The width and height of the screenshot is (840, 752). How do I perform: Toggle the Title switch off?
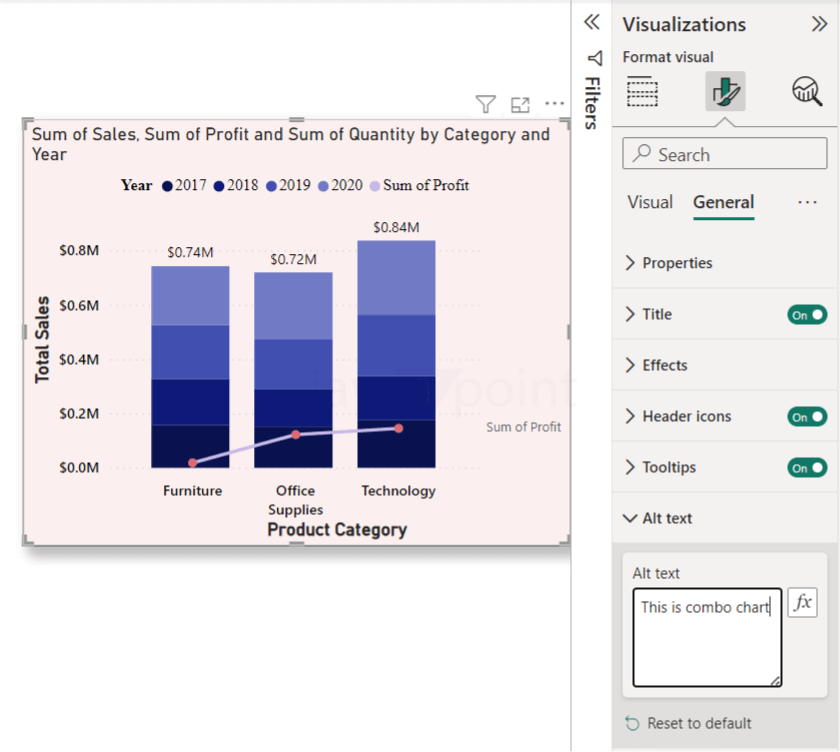(807, 314)
